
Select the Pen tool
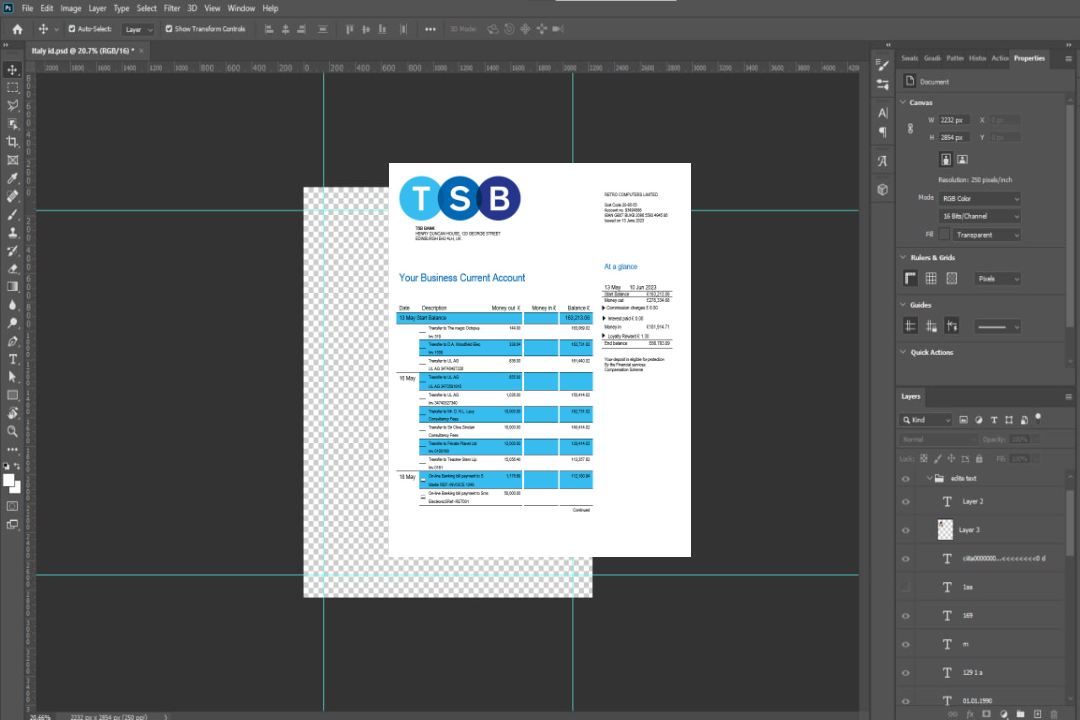pos(12,341)
